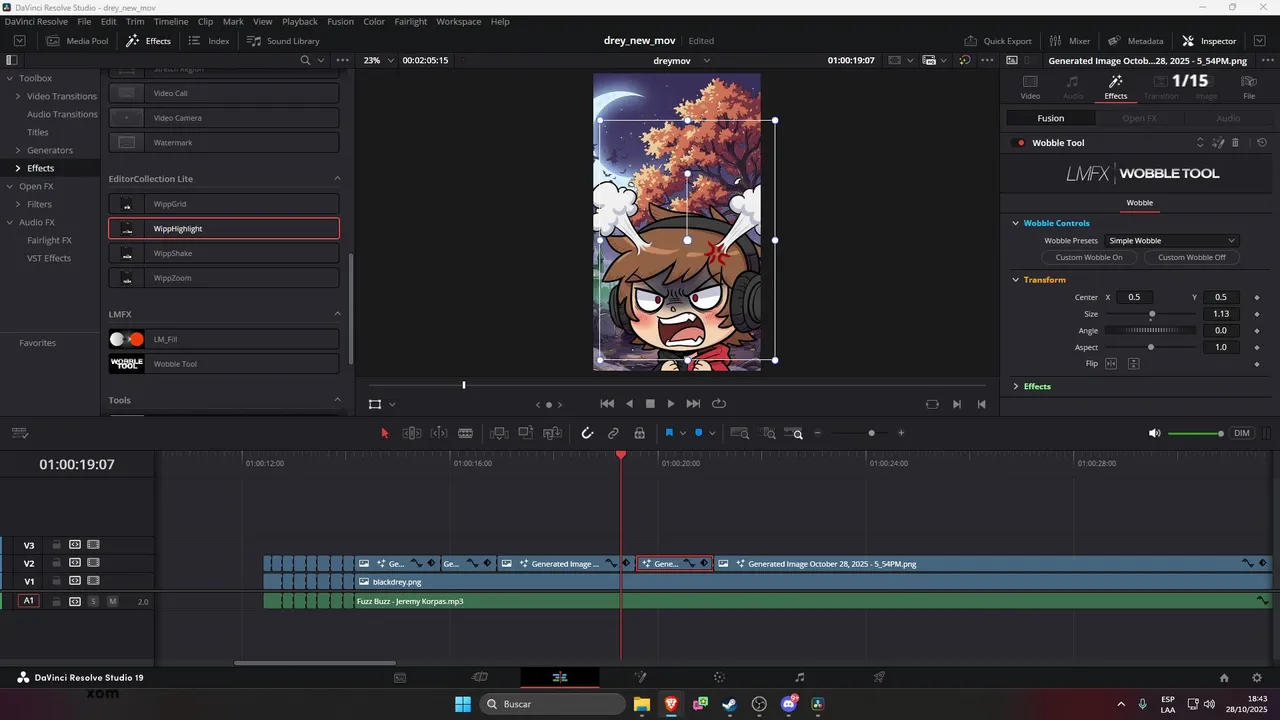Toggle the Loop playback button
1280x720 pixels.
719,404
